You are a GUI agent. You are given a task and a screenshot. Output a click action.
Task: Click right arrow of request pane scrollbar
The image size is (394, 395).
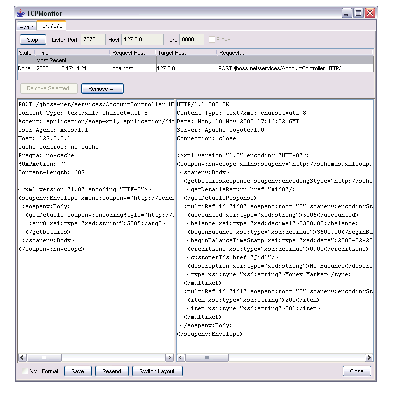pyautogui.click(x=170, y=358)
